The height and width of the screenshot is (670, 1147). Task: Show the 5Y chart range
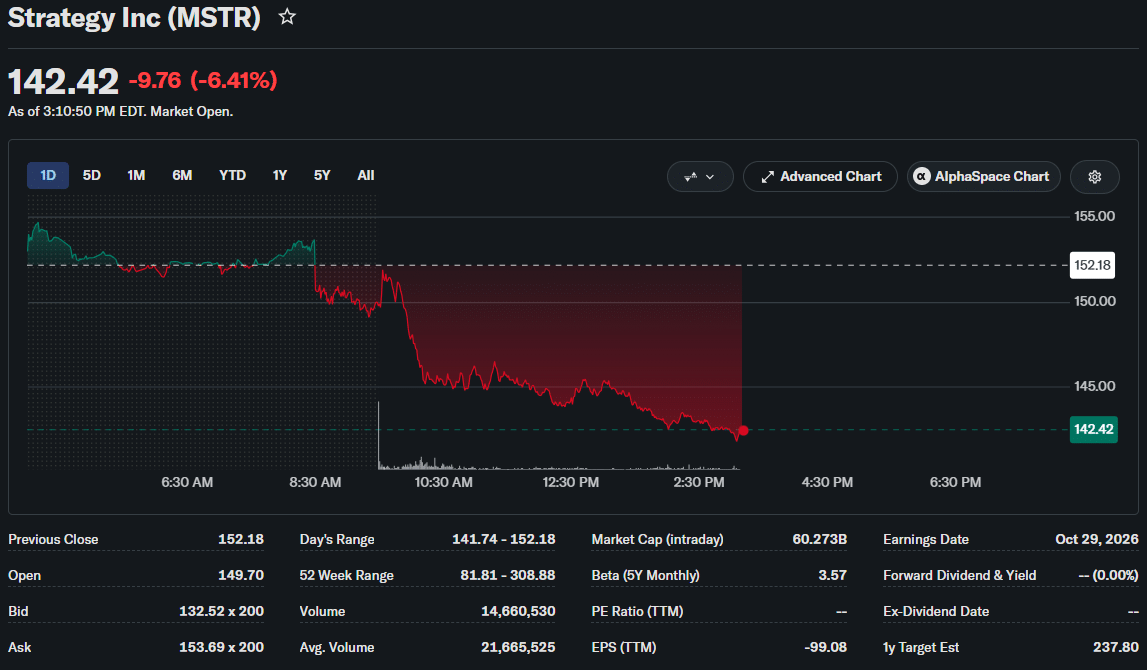(x=322, y=176)
